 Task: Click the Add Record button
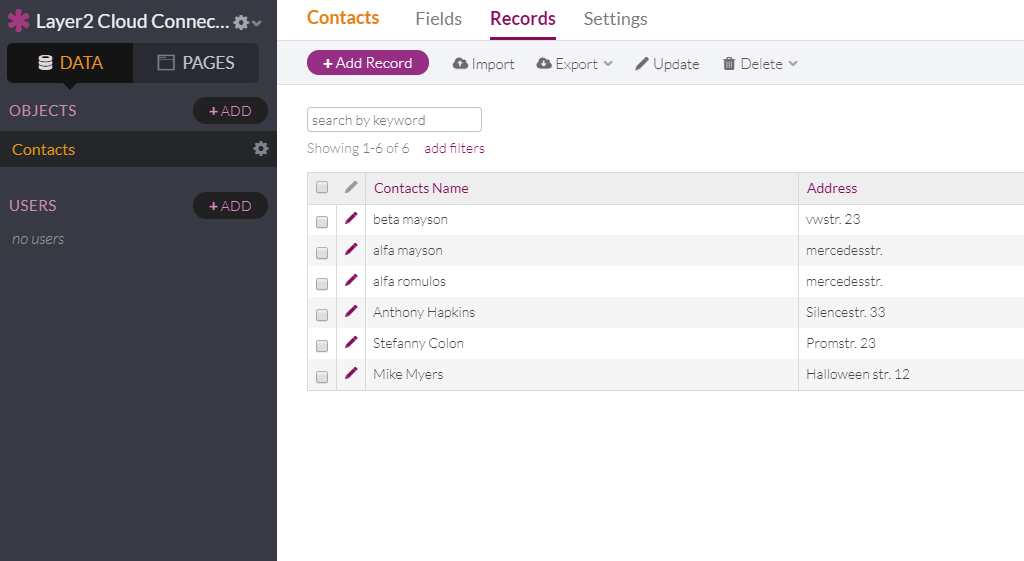point(367,63)
